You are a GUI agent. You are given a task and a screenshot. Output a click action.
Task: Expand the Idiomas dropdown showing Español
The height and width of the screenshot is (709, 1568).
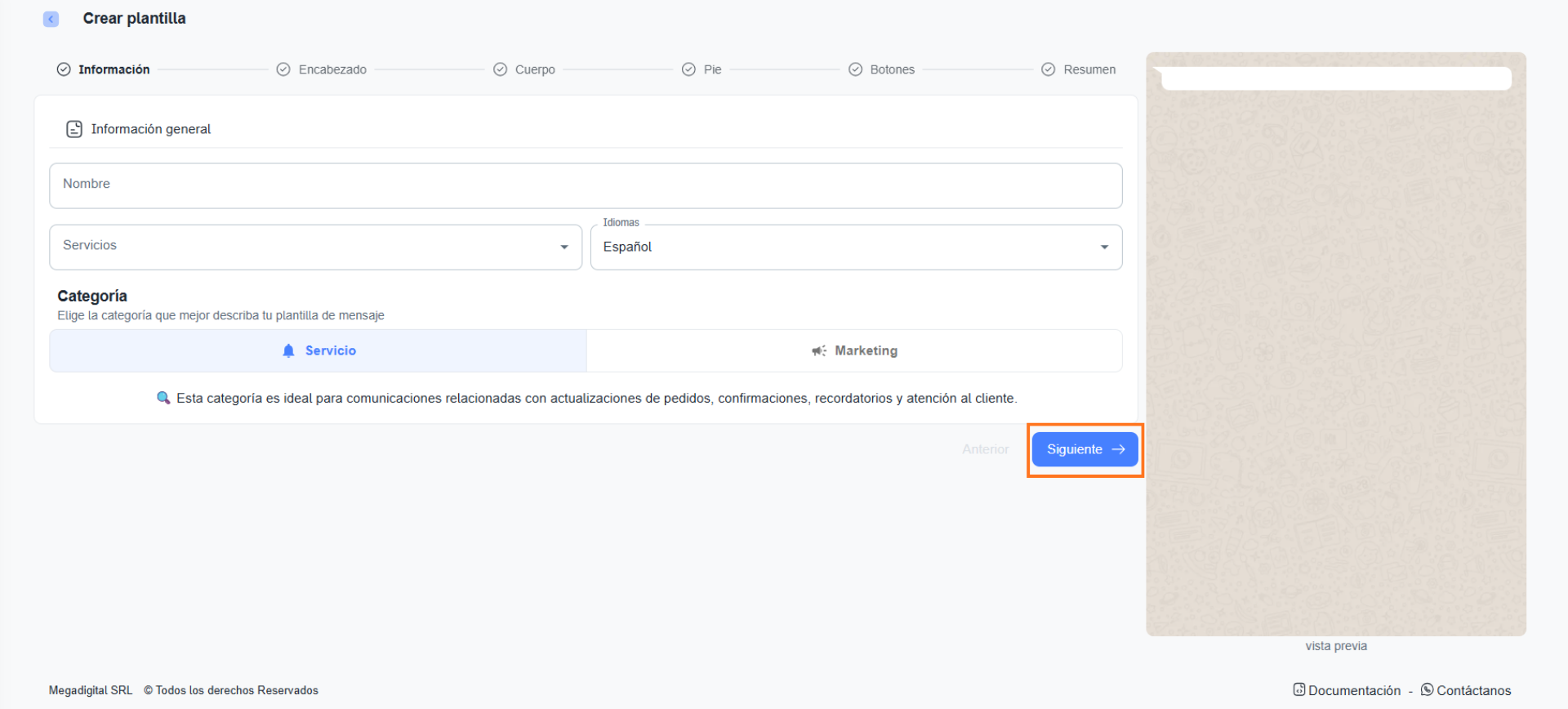pyautogui.click(x=855, y=247)
